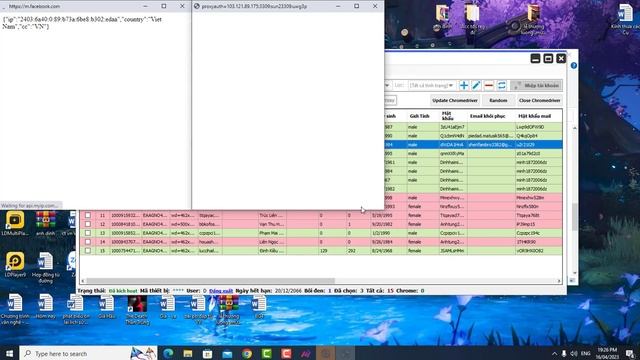Click the speaker volume icon in system tray
Screen dimensions: 640x360
point(573,353)
